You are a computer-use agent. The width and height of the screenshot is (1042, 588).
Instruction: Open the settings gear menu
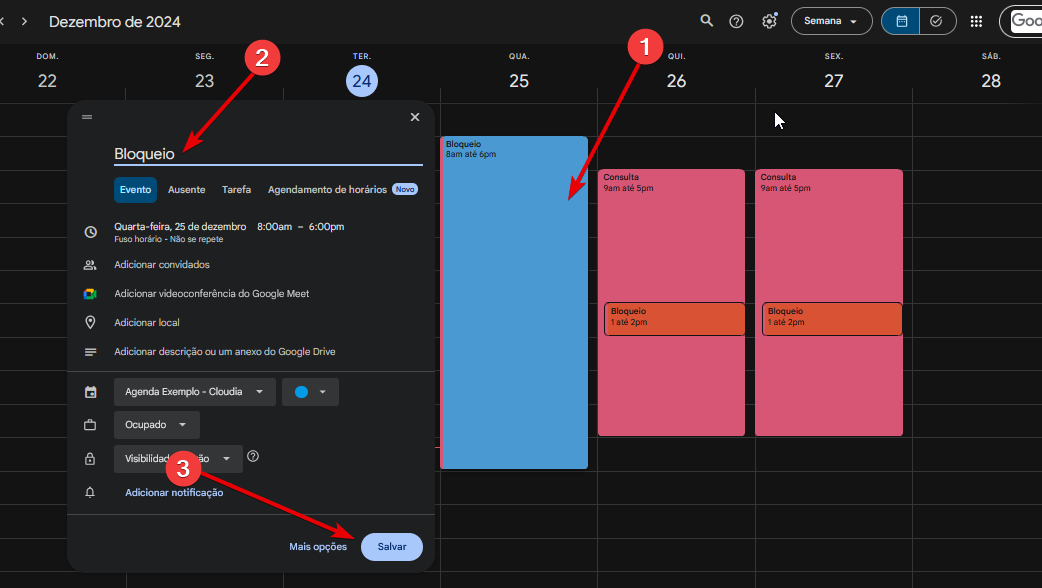point(769,21)
